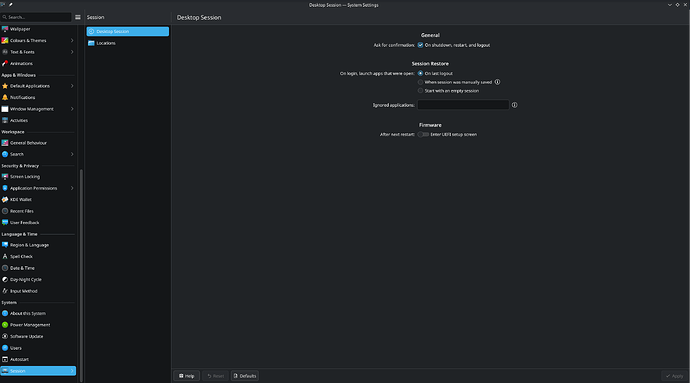
Task: Open the Animations settings icon
Action: tap(5, 63)
